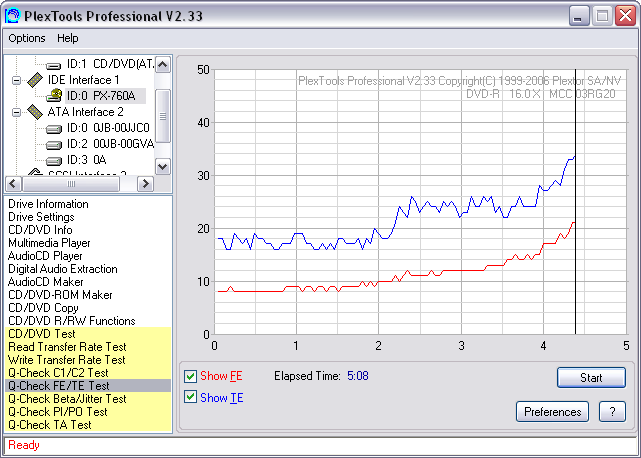The image size is (641, 458).
Task: Open Drive Information
Action: pos(48,204)
